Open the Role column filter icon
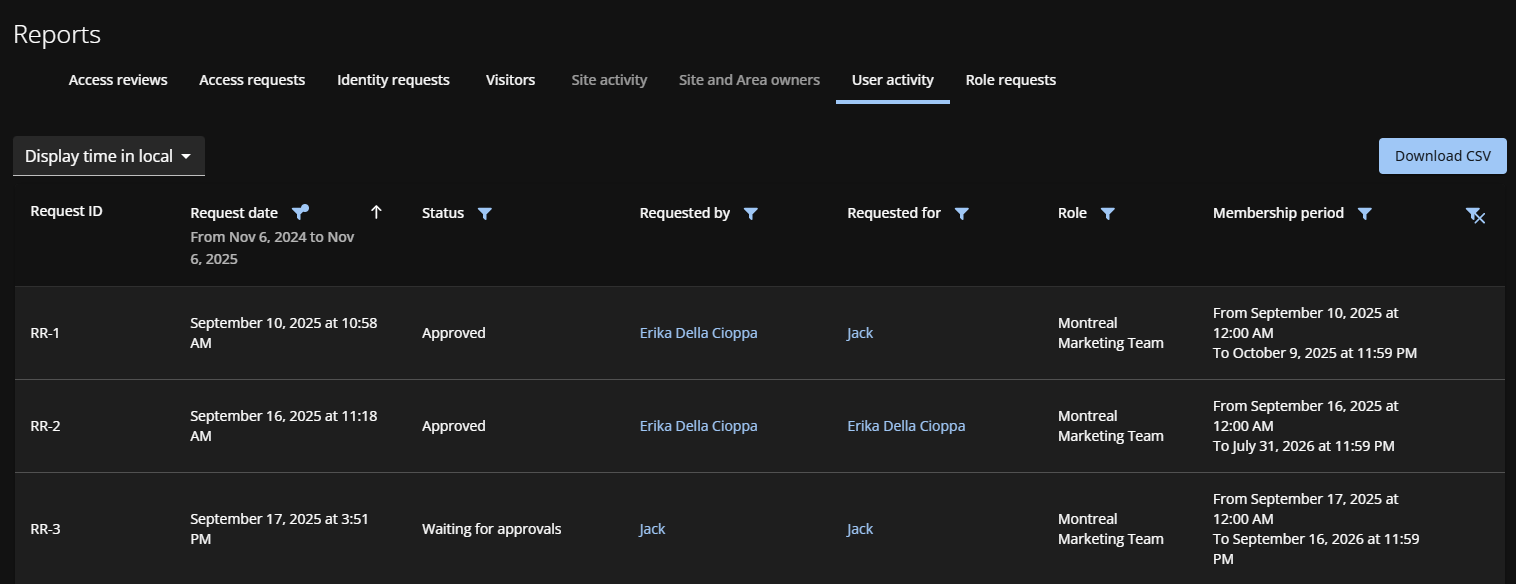The width and height of the screenshot is (1516, 584). click(x=1107, y=213)
